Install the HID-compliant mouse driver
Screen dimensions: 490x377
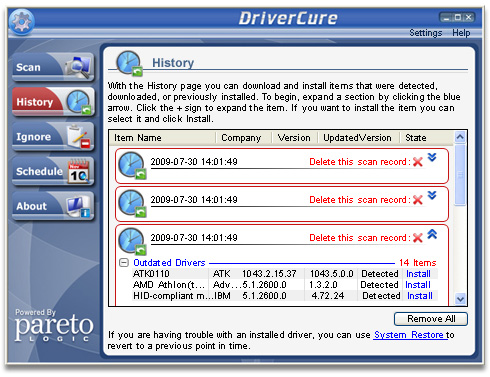click(x=420, y=296)
